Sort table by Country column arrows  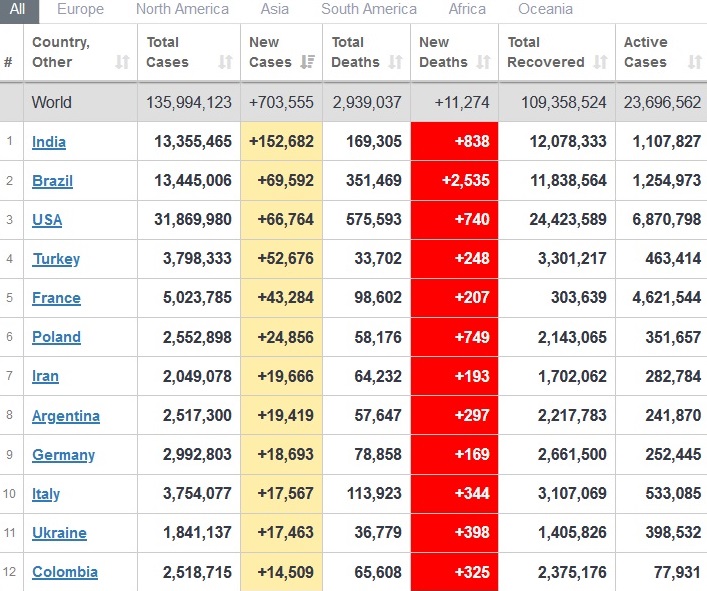[x=122, y=62]
